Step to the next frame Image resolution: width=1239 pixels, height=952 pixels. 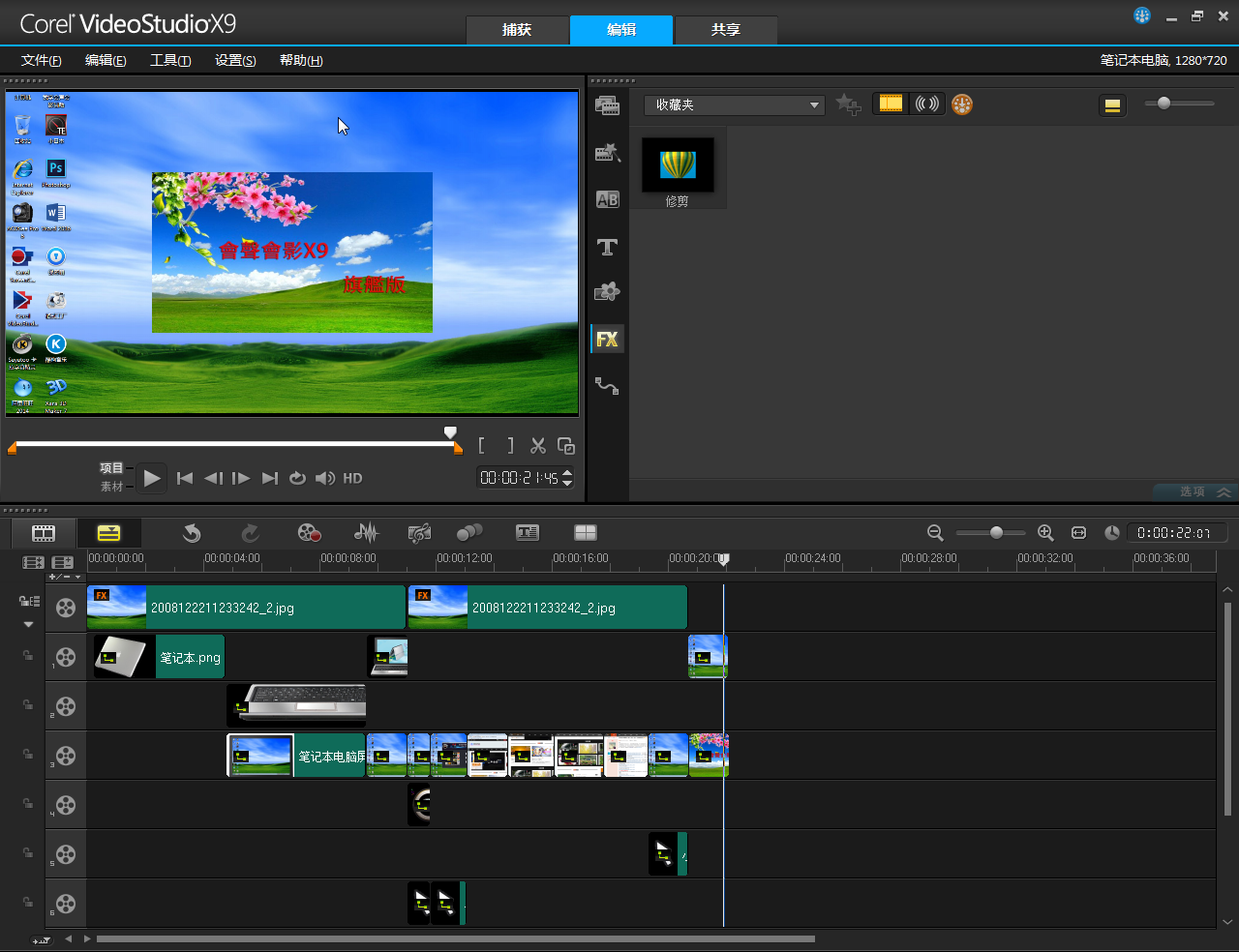pyautogui.click(x=241, y=478)
